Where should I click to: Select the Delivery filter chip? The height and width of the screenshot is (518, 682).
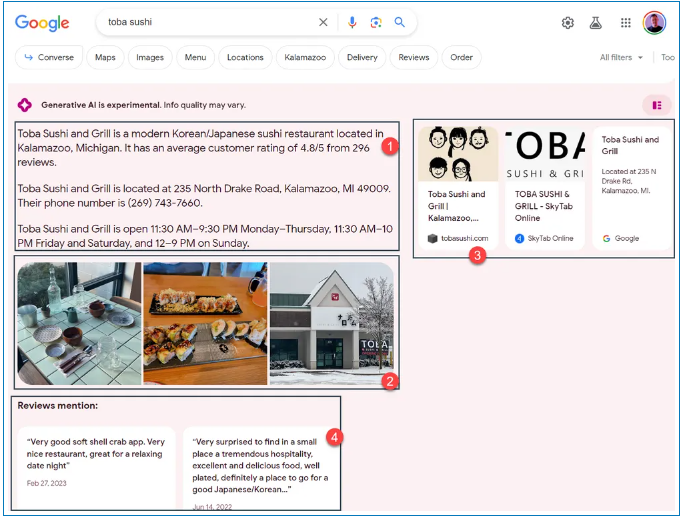(x=362, y=57)
